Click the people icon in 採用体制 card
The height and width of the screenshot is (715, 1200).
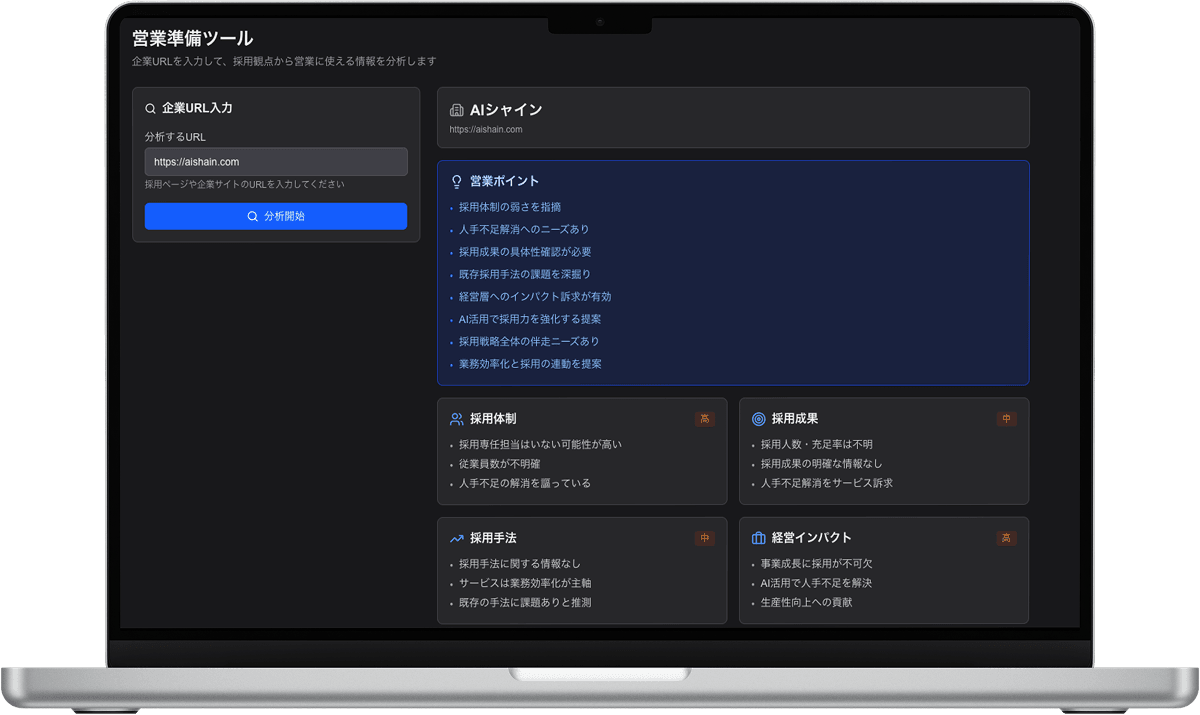(x=457, y=419)
